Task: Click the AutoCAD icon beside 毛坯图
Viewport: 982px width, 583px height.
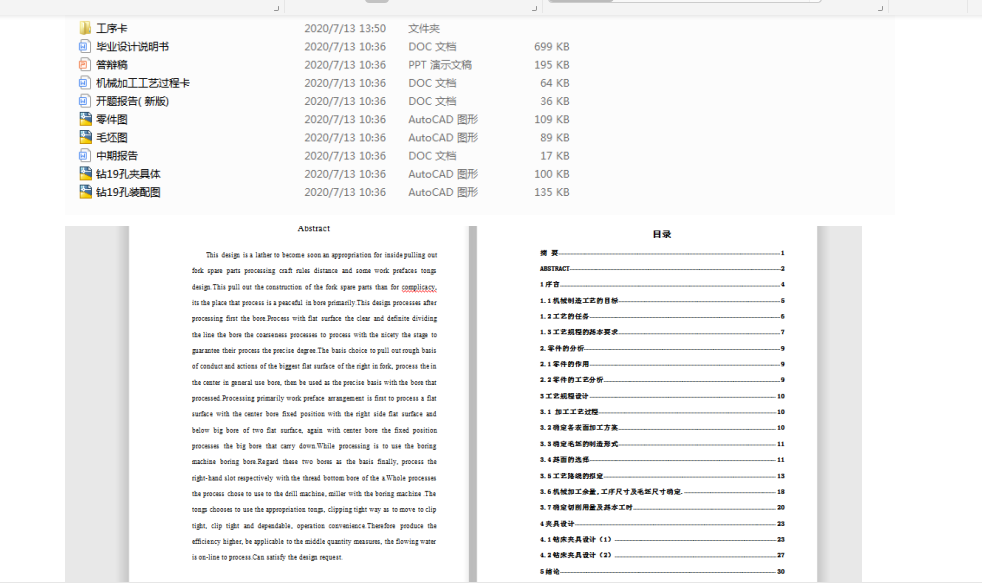Action: pyautogui.click(x=85, y=137)
